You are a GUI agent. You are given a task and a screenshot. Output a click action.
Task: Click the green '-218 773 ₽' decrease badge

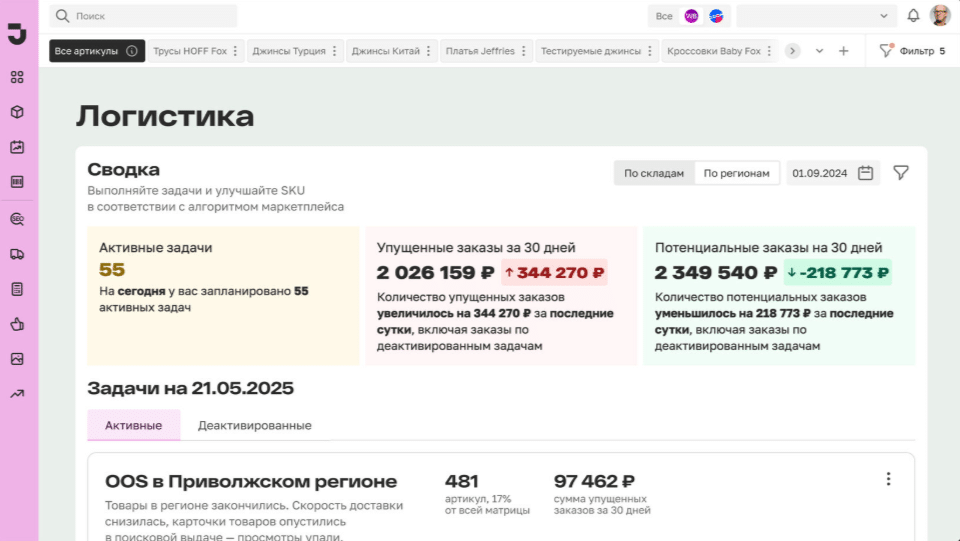pos(838,272)
